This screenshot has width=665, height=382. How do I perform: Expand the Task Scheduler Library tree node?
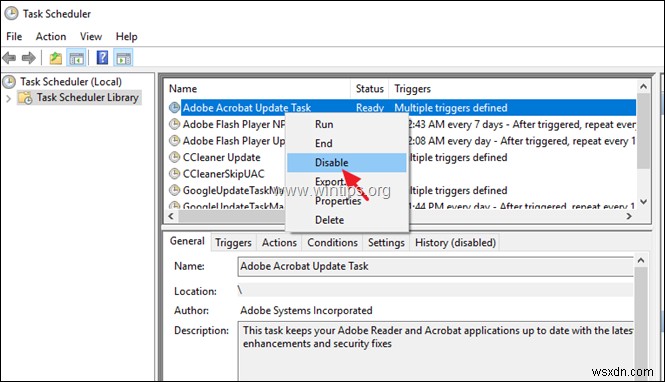point(8,98)
